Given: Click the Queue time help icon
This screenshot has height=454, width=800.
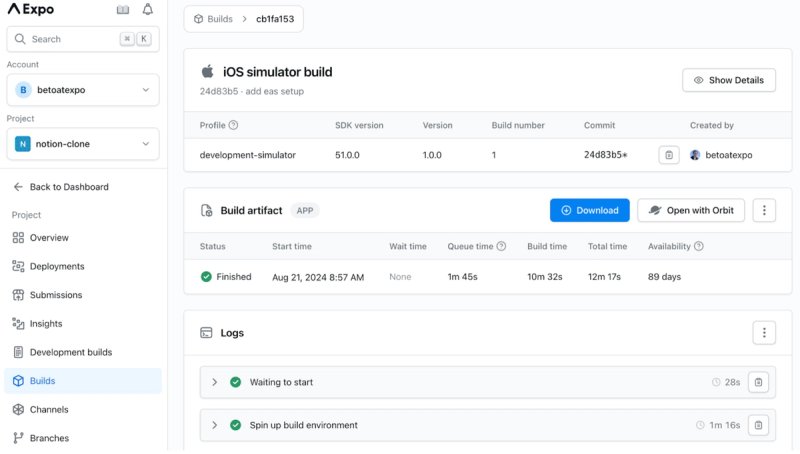Looking at the screenshot, I should (x=501, y=246).
